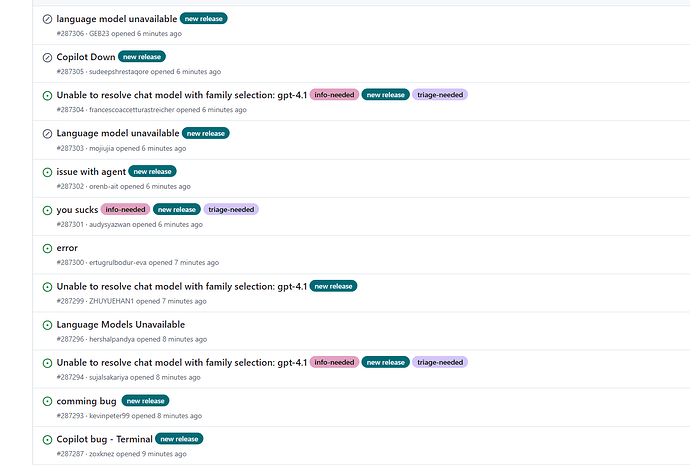Screen dimensions: 690x465
Task: Open author kevinpeter99 profile link
Action: tap(109, 416)
